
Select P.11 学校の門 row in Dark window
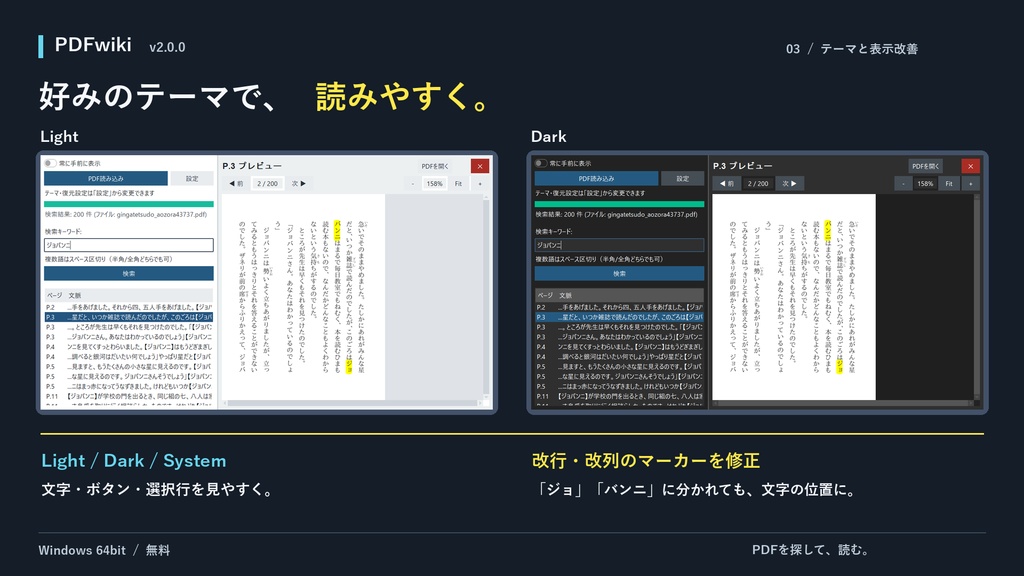[619, 396]
